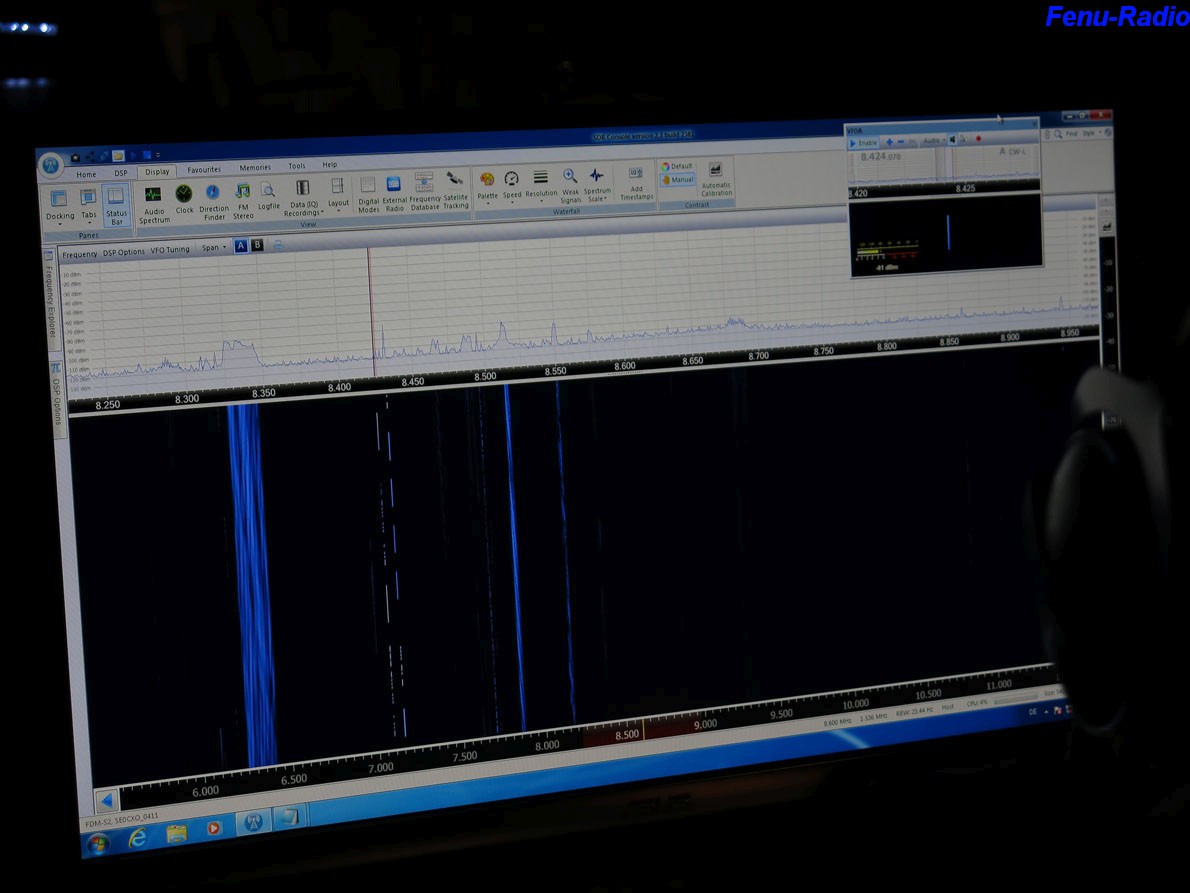Click the SDR Console application orb button
The height and width of the screenshot is (893, 1190).
point(51,165)
